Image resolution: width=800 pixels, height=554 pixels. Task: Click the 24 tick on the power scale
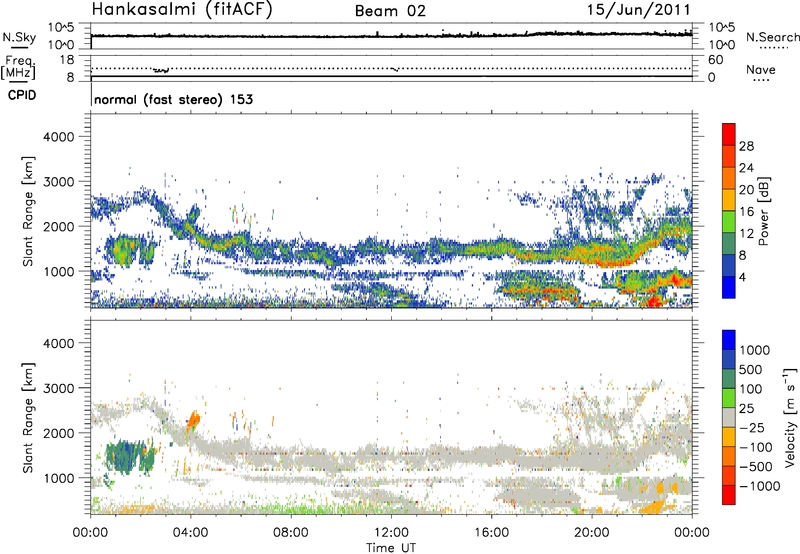coord(746,168)
